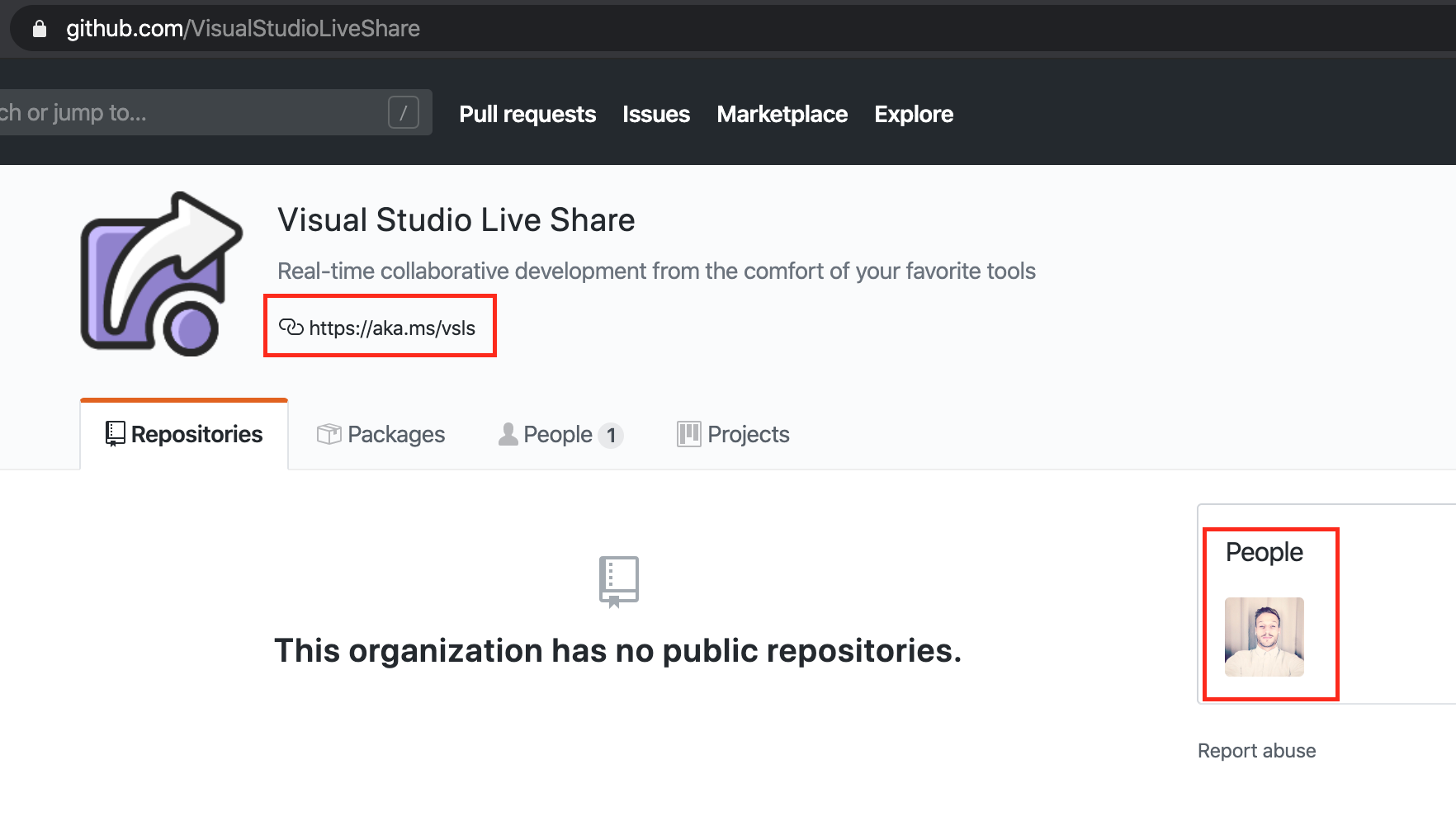Click the People count badge 1
This screenshot has width=1456, height=840.
click(611, 435)
